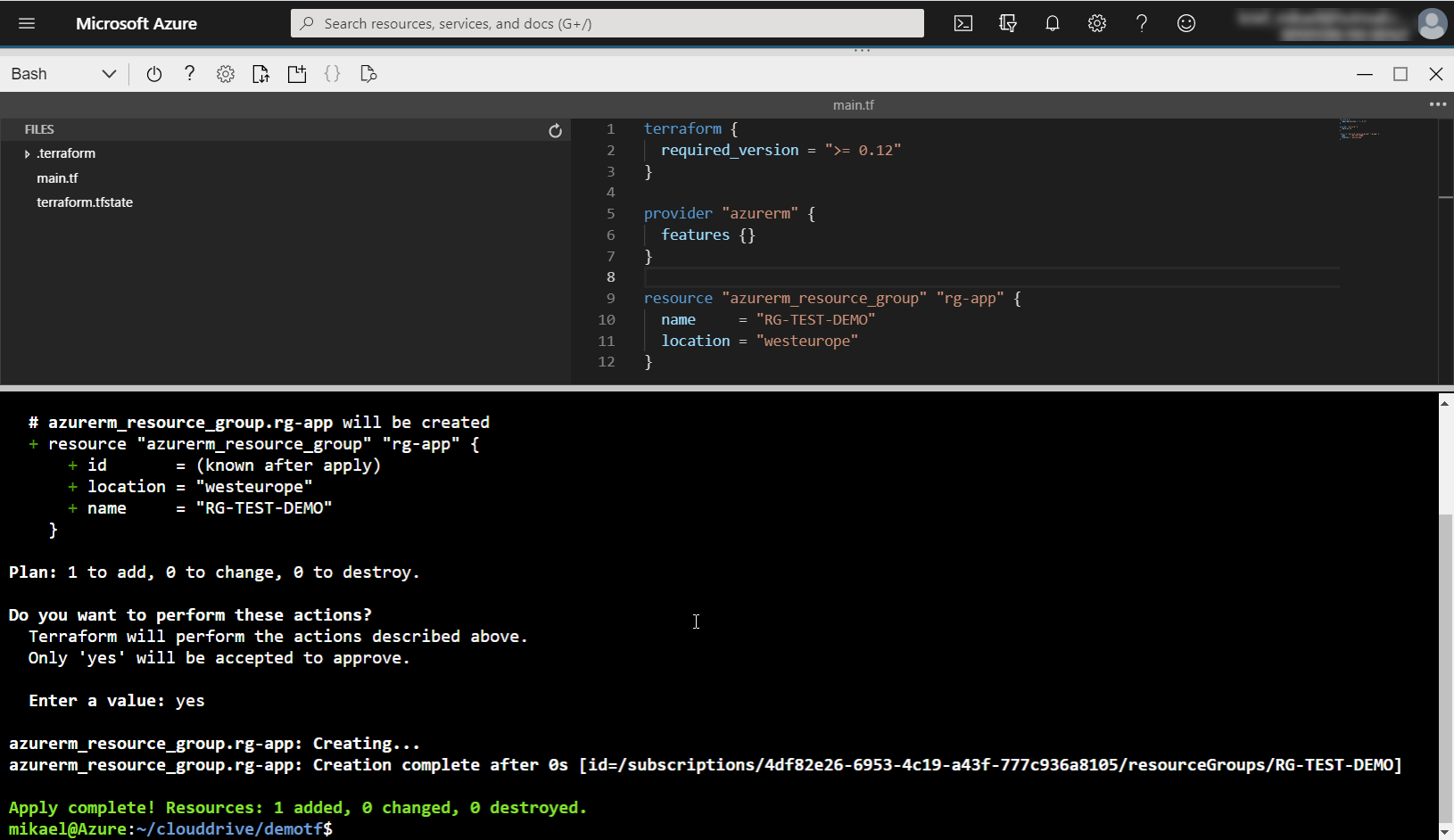Open the Bash shell type dropdown
This screenshot has height=840, width=1454.
coord(63,74)
